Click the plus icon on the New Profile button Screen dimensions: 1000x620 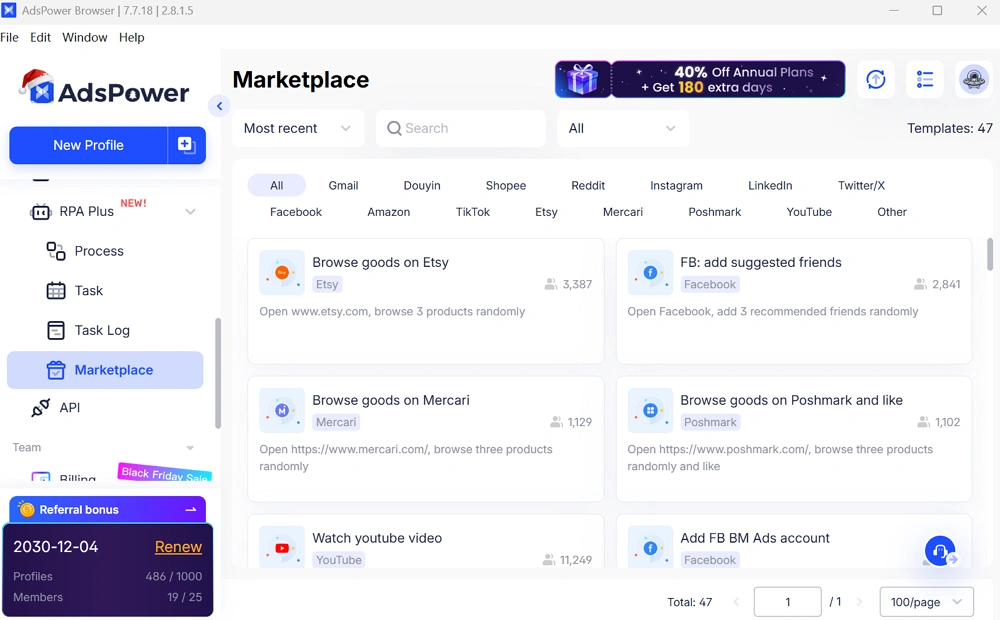(186, 144)
